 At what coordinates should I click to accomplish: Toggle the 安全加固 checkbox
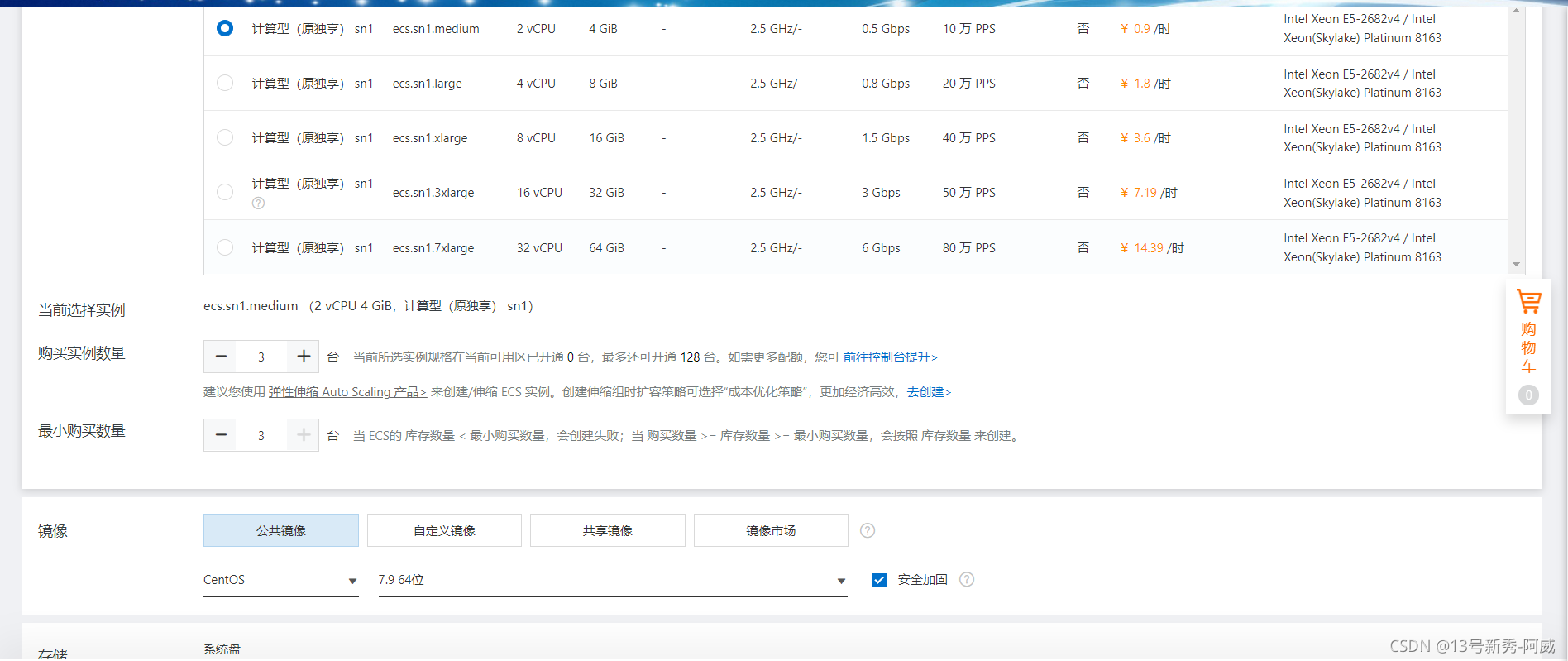879,580
